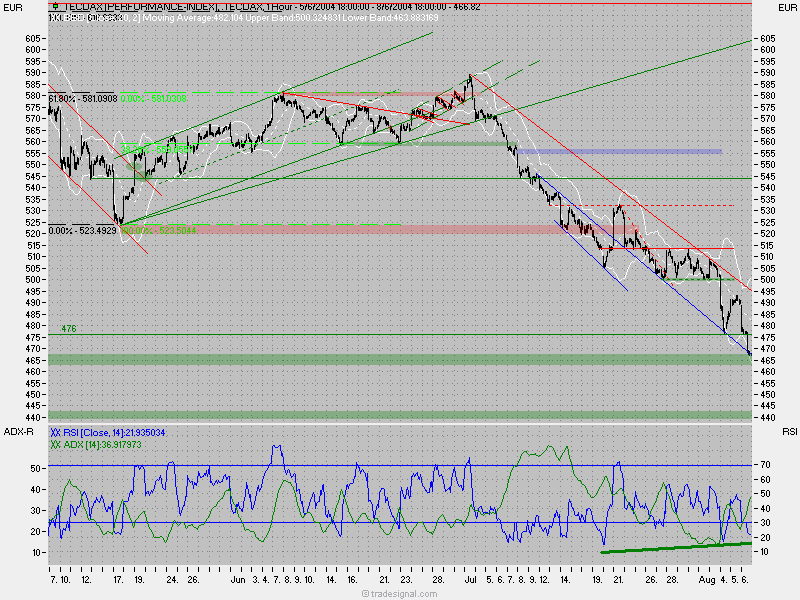Viewport: 800px width, 600px height.
Task: Click the thick green support zone band
Action: [400, 357]
